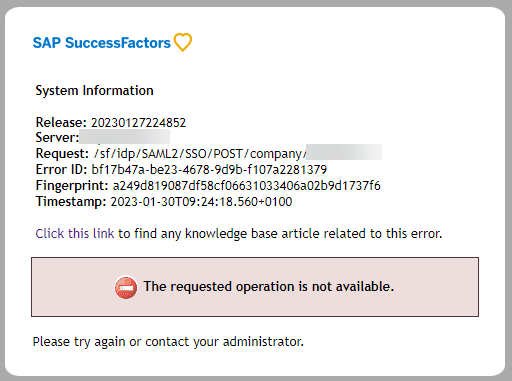This screenshot has height=381, width=512.
Task: Click the 'Server:' label
Action: pos(57,138)
